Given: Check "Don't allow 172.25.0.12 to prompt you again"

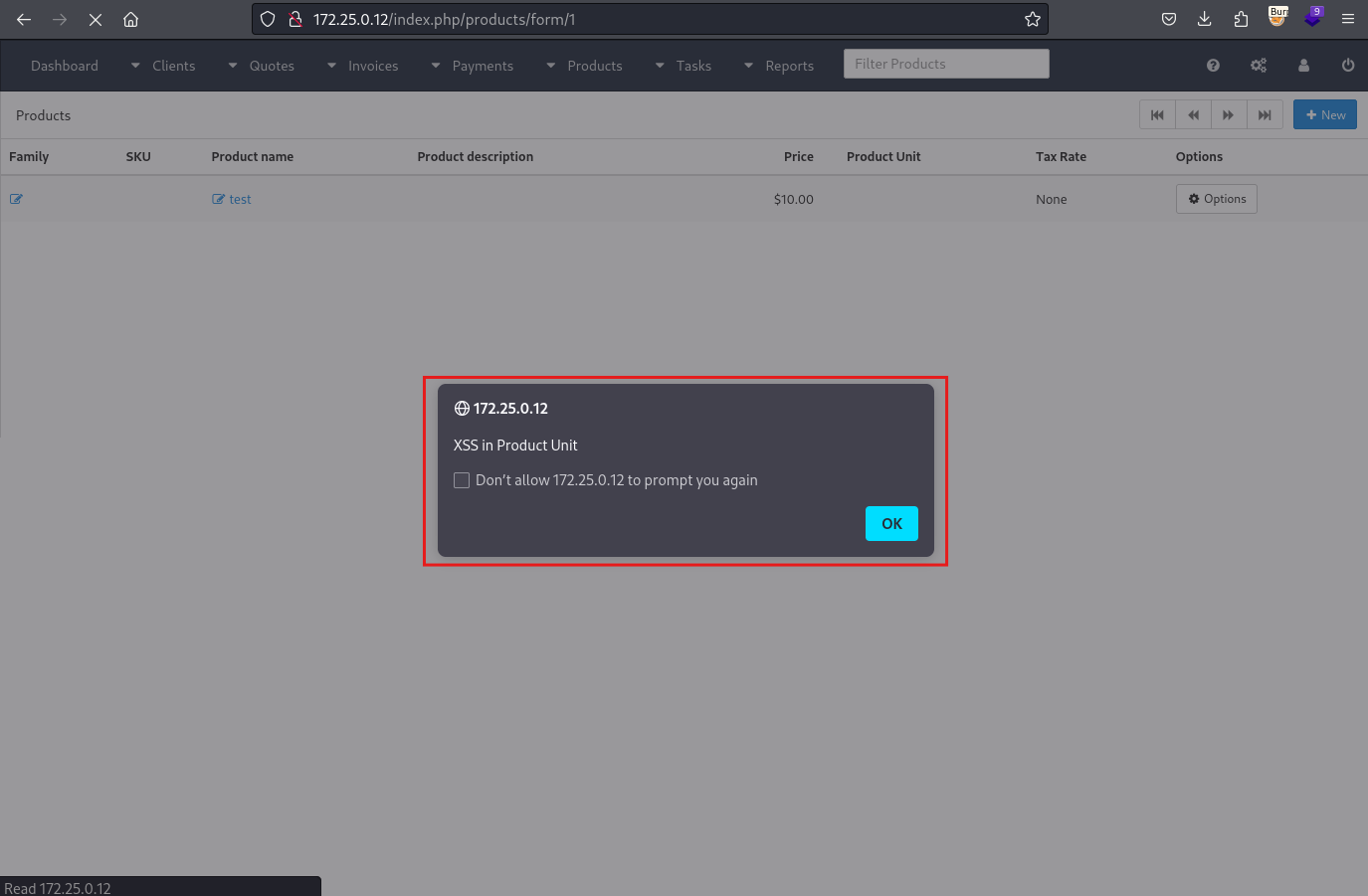Looking at the screenshot, I should pos(462,480).
